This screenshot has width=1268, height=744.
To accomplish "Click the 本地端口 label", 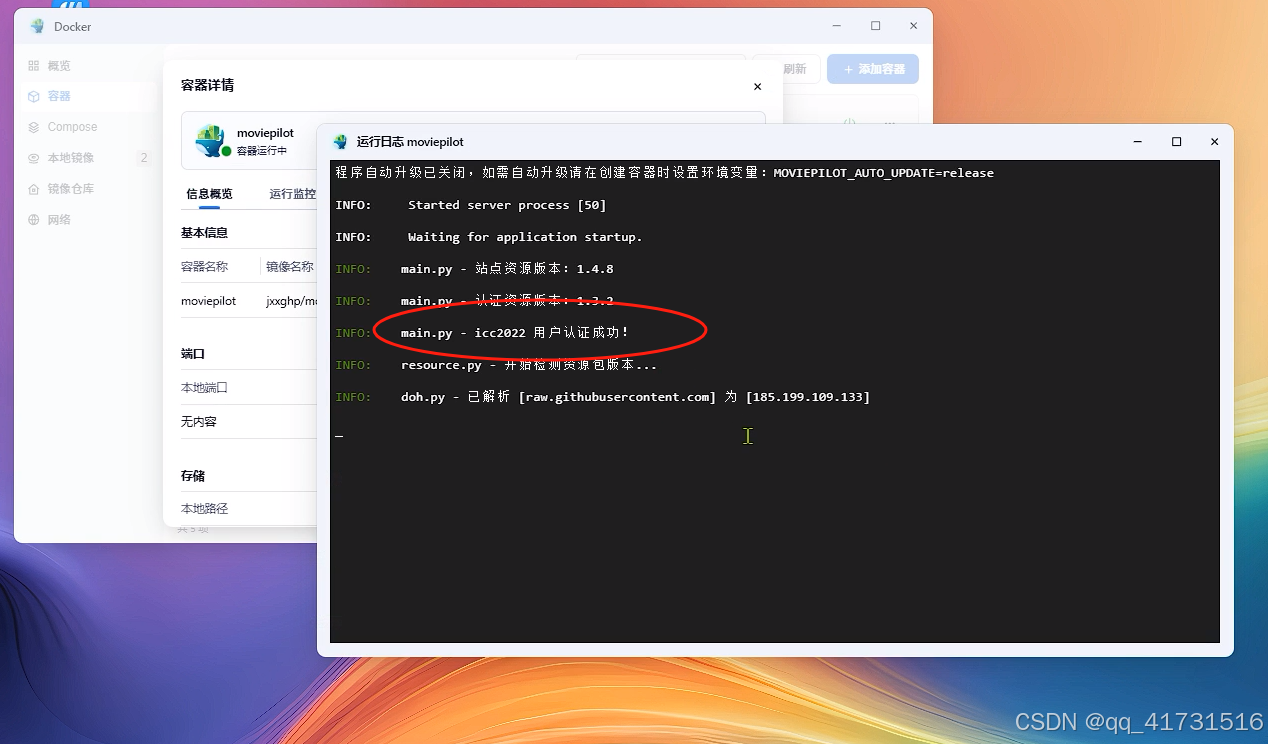I will point(204,388).
